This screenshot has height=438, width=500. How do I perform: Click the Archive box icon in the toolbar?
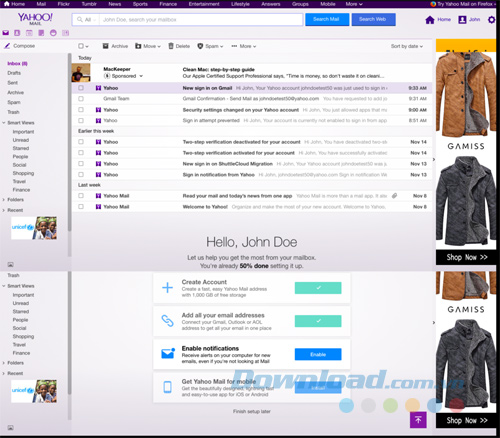[106, 46]
